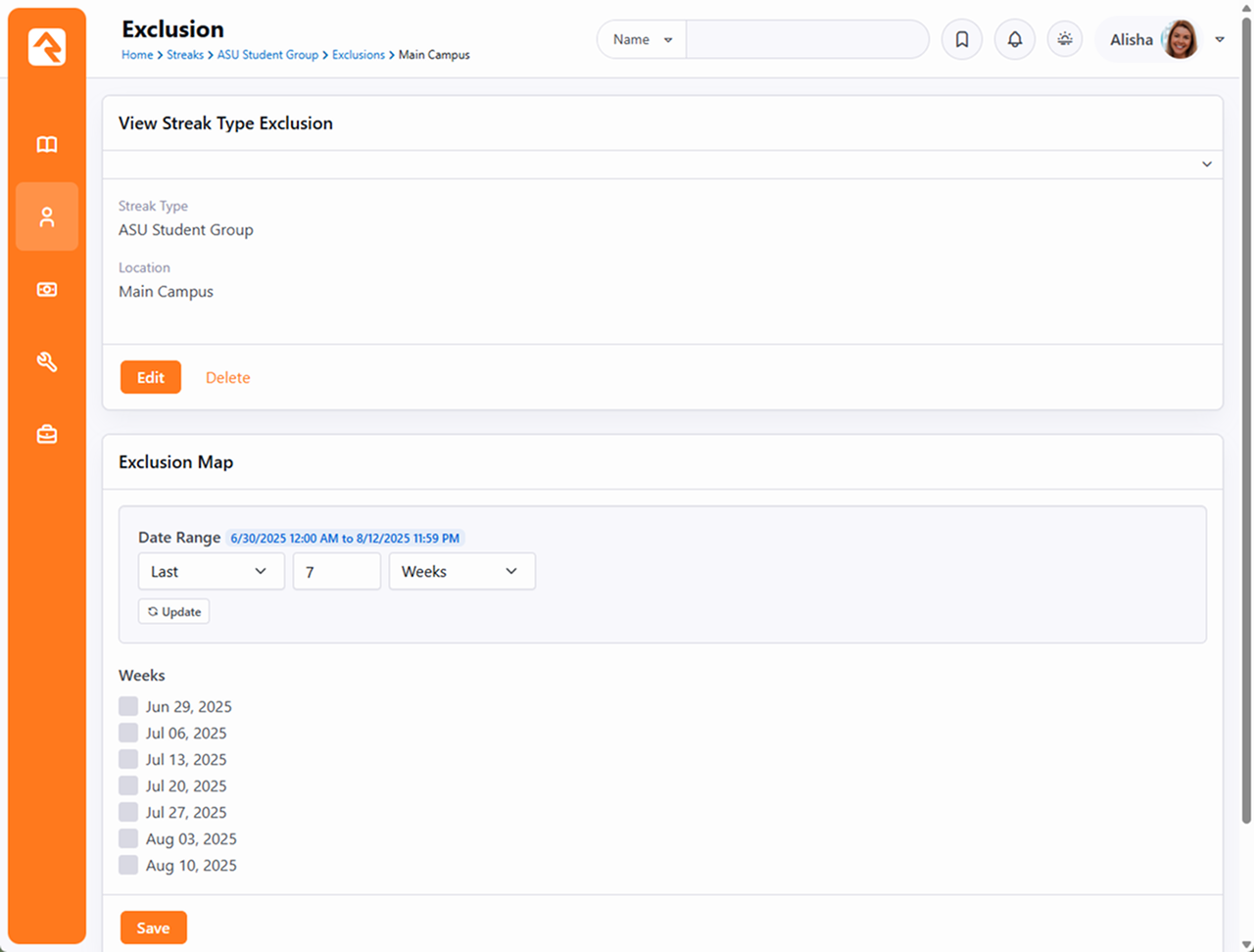Click the wrench tools icon in sidebar
Viewport: 1254px width, 952px height.
47,362
